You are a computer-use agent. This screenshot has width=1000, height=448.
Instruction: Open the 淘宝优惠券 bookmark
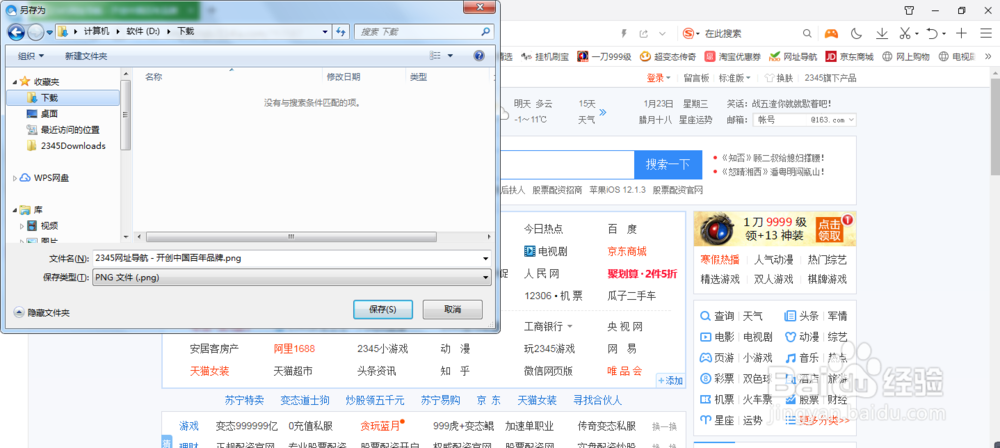tap(732, 57)
